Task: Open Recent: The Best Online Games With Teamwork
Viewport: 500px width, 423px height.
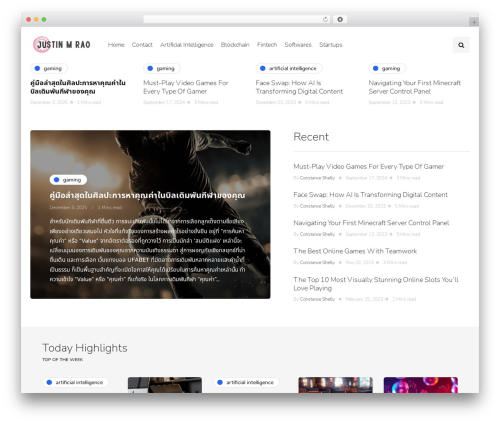Action: [355, 251]
